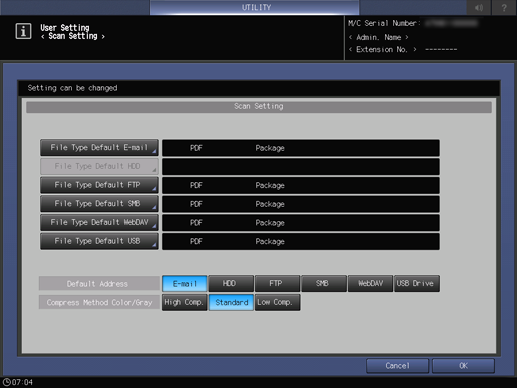Click the speaker volume icon

pos(479,7)
